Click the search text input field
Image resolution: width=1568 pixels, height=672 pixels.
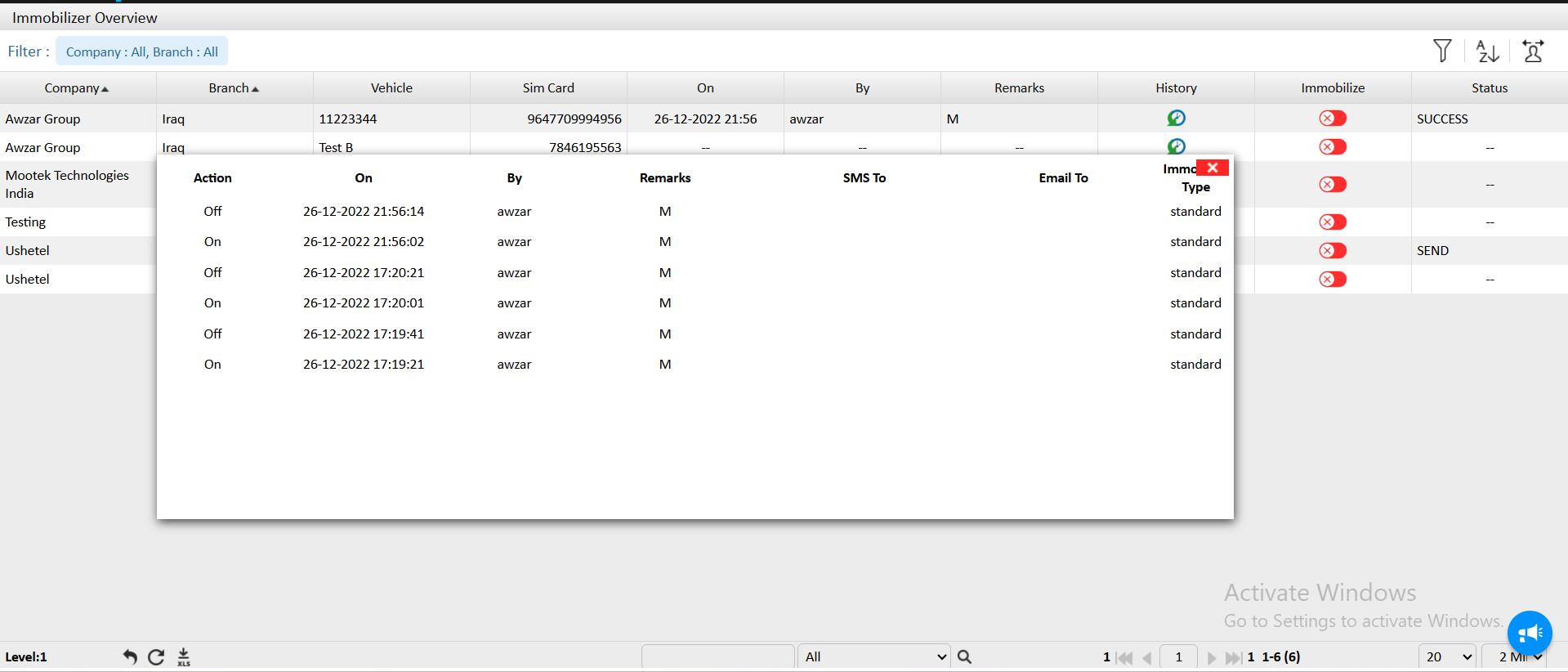(x=717, y=656)
